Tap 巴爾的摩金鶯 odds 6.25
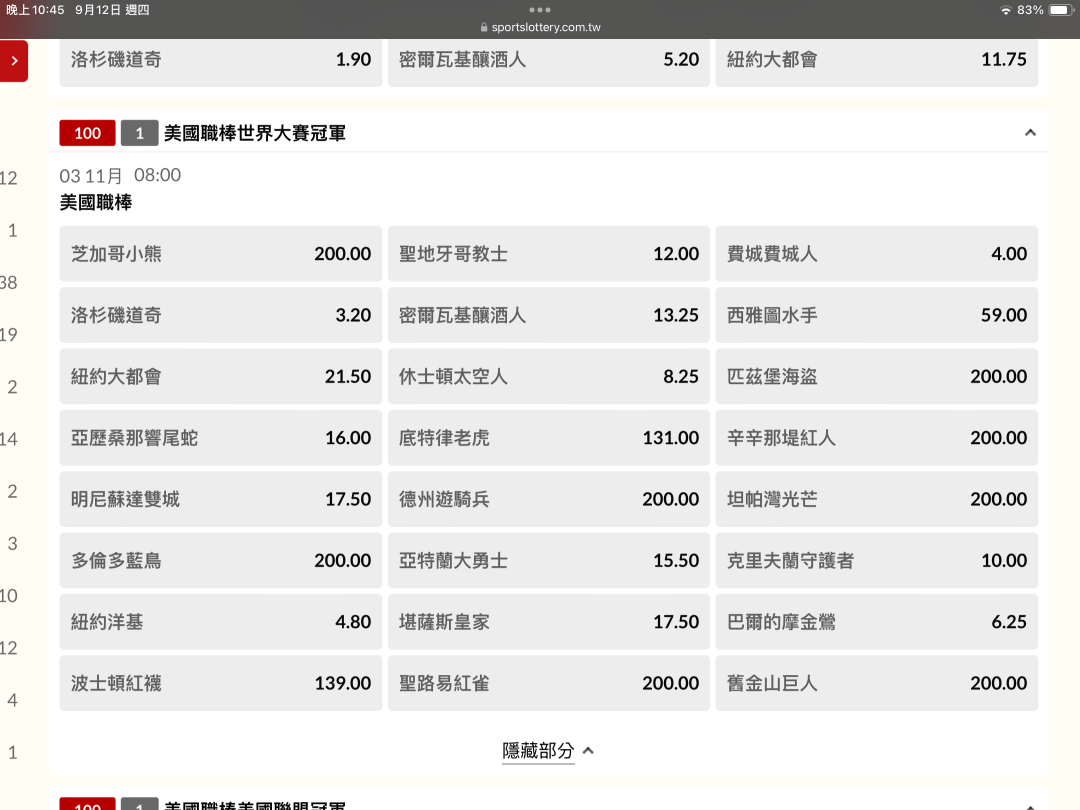Screen dimensions: 1080x810 876,621
